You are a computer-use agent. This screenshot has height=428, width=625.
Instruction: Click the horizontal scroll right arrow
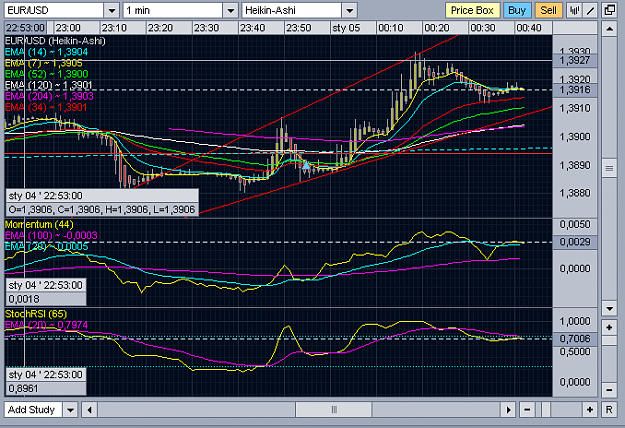pos(508,410)
